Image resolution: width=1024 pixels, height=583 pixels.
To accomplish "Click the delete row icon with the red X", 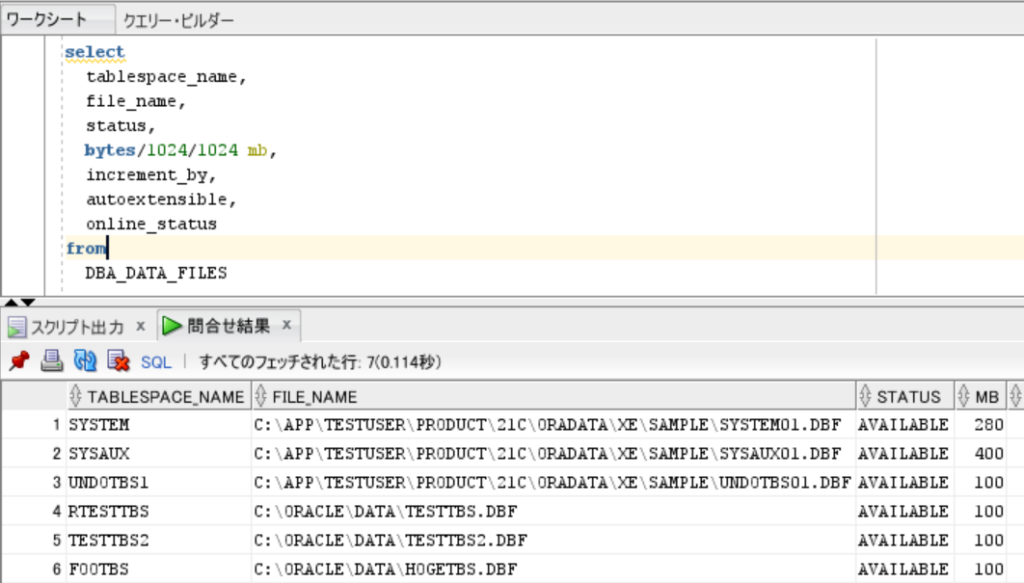I will tap(119, 361).
